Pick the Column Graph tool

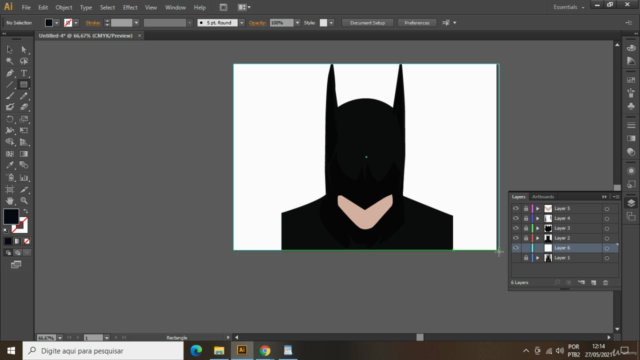tap(24, 178)
